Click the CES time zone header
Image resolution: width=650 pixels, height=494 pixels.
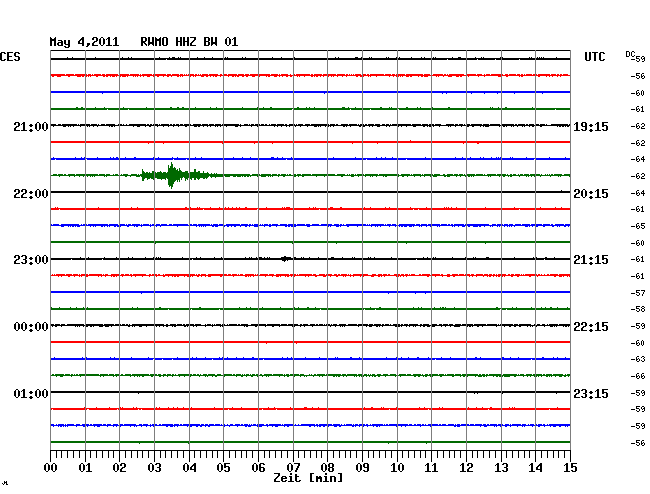pyautogui.click(x=10, y=57)
